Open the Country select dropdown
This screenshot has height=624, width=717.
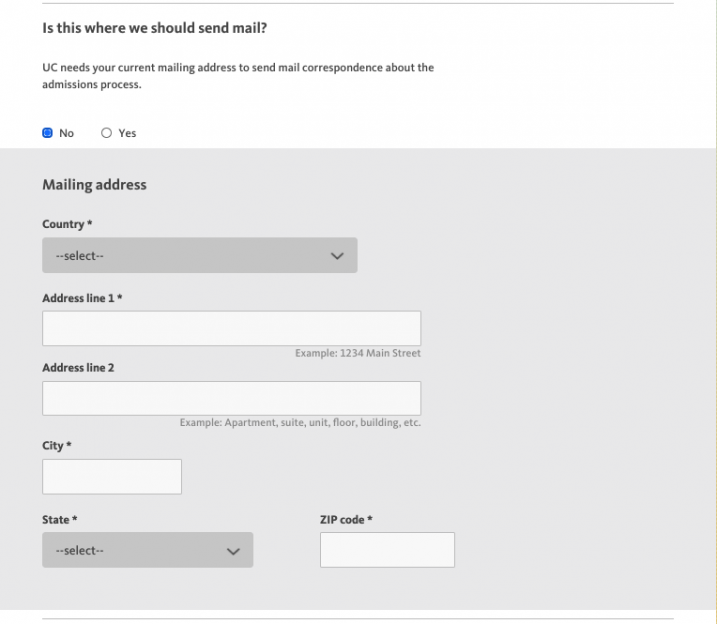[199, 255]
